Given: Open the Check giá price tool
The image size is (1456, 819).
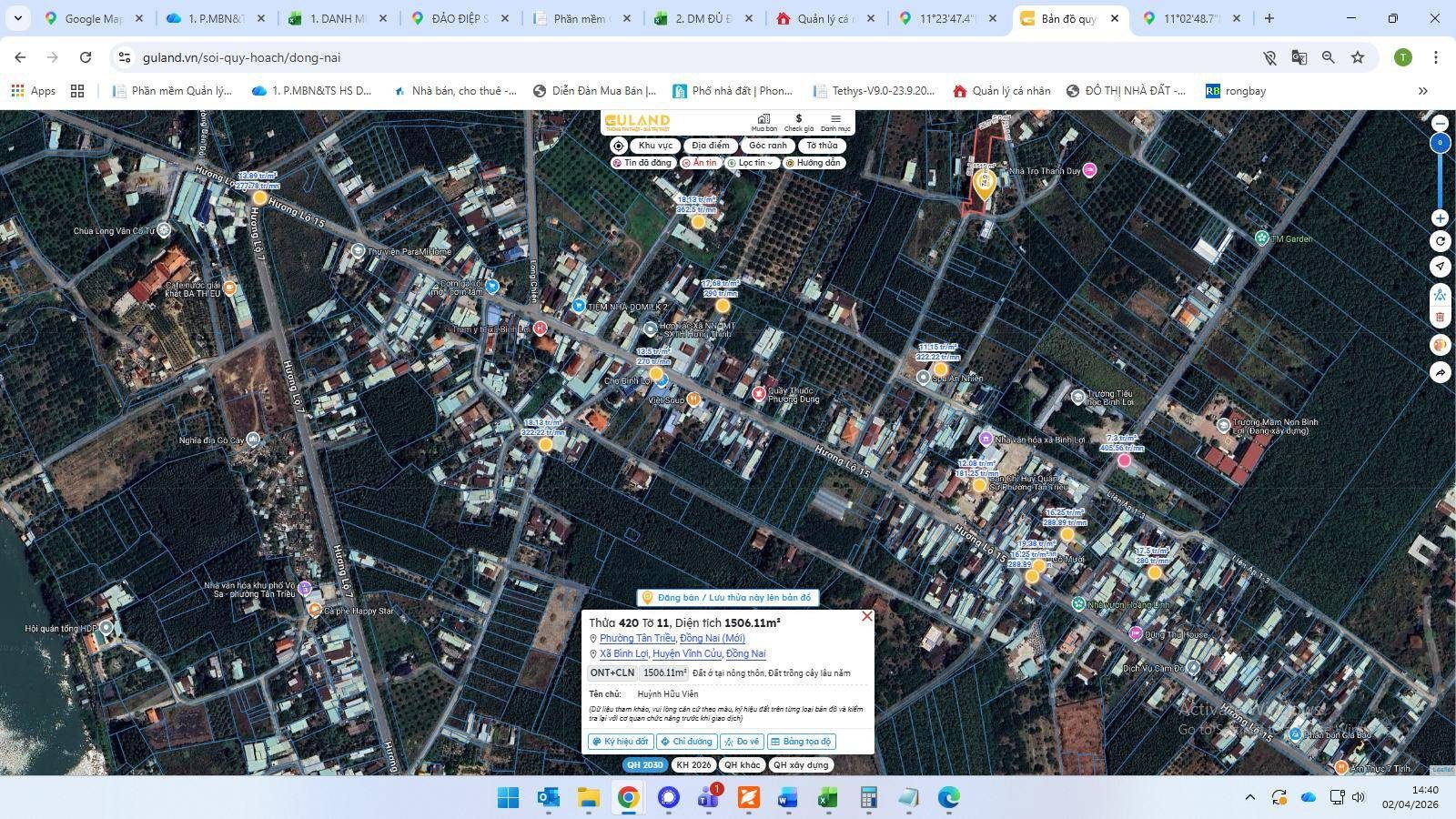Looking at the screenshot, I should [x=799, y=123].
